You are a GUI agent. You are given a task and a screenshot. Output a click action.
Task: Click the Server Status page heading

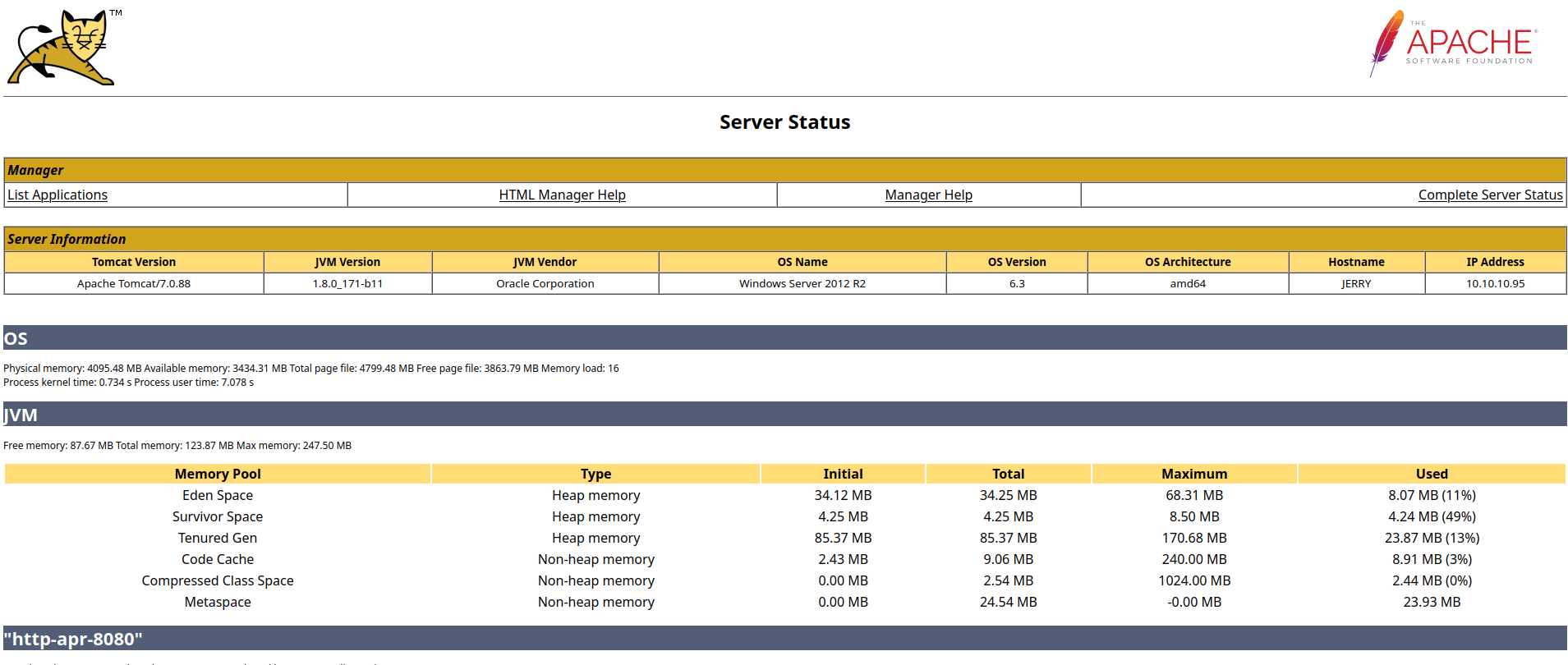784,122
